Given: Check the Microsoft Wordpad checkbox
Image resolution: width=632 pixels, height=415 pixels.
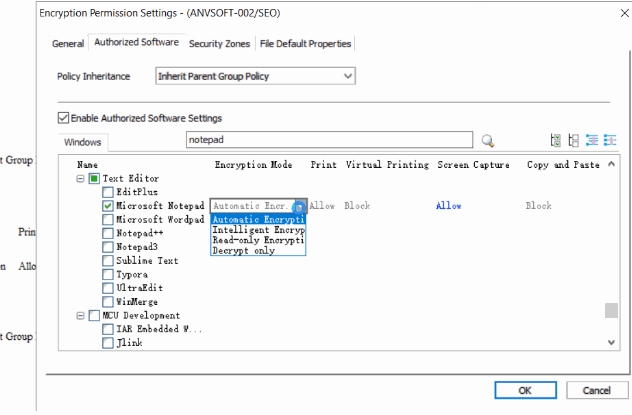Looking at the screenshot, I should 108,220.
